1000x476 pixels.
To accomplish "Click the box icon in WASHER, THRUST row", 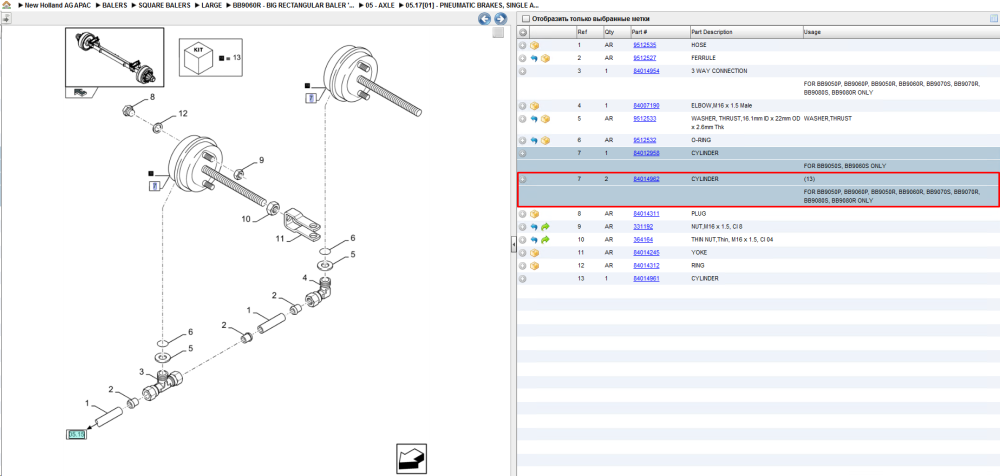I will 545,119.
